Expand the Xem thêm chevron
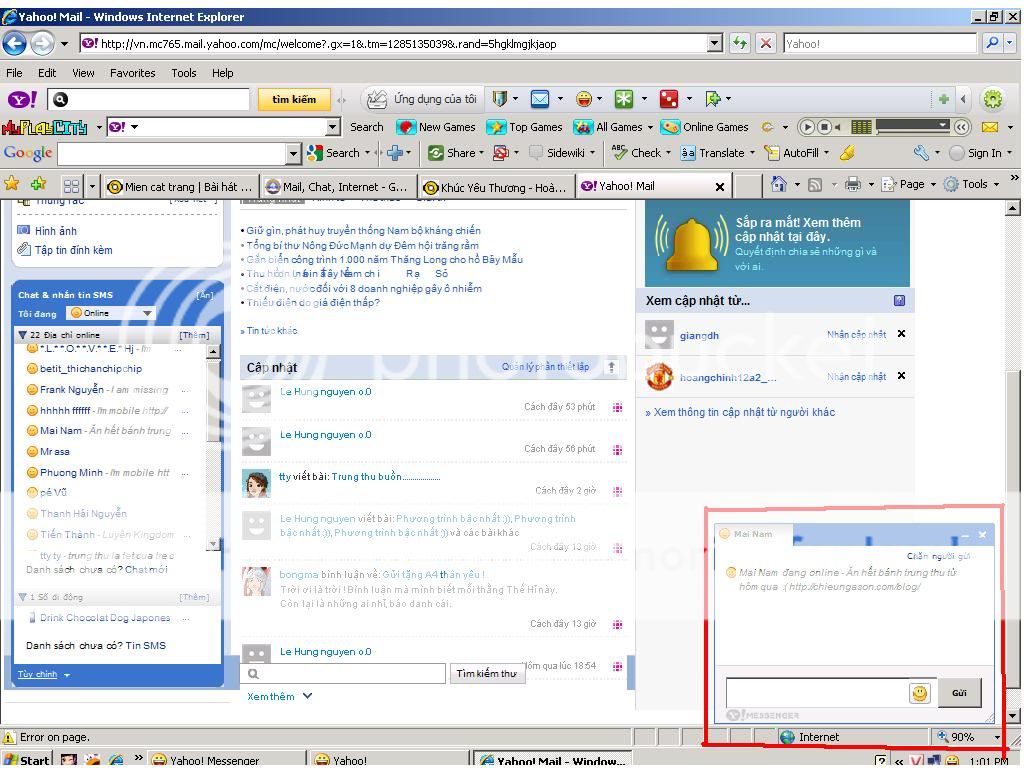 pyautogui.click(x=307, y=696)
